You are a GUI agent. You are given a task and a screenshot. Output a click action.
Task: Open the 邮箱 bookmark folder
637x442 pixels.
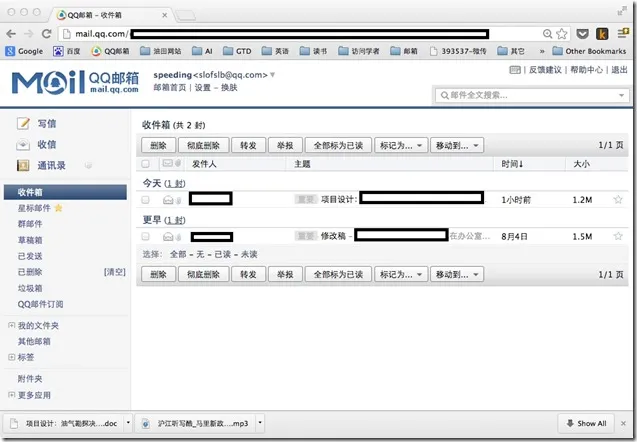click(x=404, y=51)
